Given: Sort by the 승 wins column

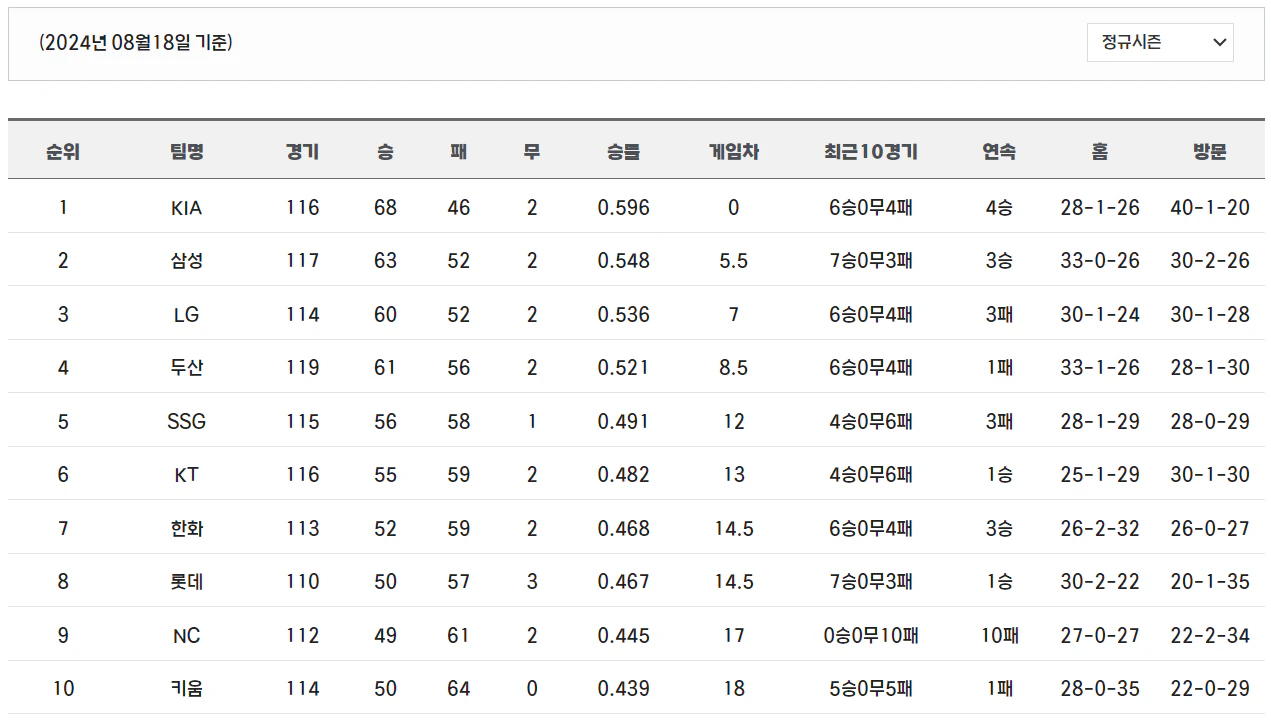Looking at the screenshot, I should [x=385, y=152].
